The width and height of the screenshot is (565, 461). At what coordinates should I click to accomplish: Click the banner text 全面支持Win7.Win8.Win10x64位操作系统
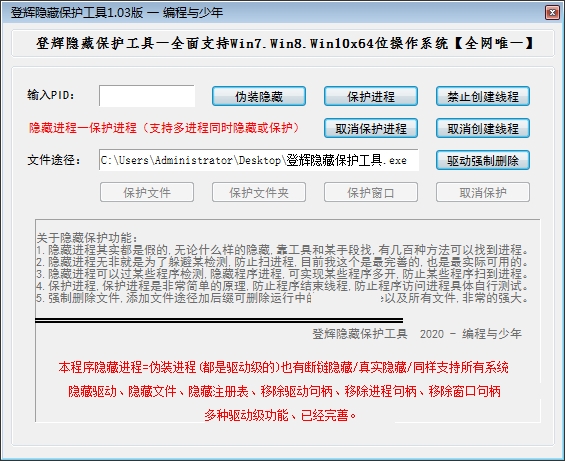tap(309, 44)
